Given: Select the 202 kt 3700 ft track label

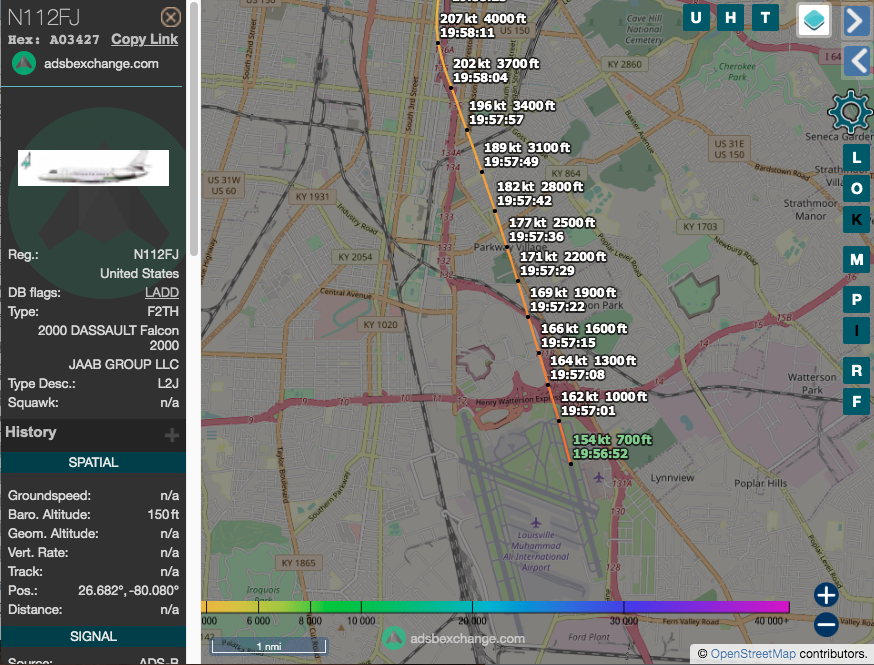Looking at the screenshot, I should point(496,71).
